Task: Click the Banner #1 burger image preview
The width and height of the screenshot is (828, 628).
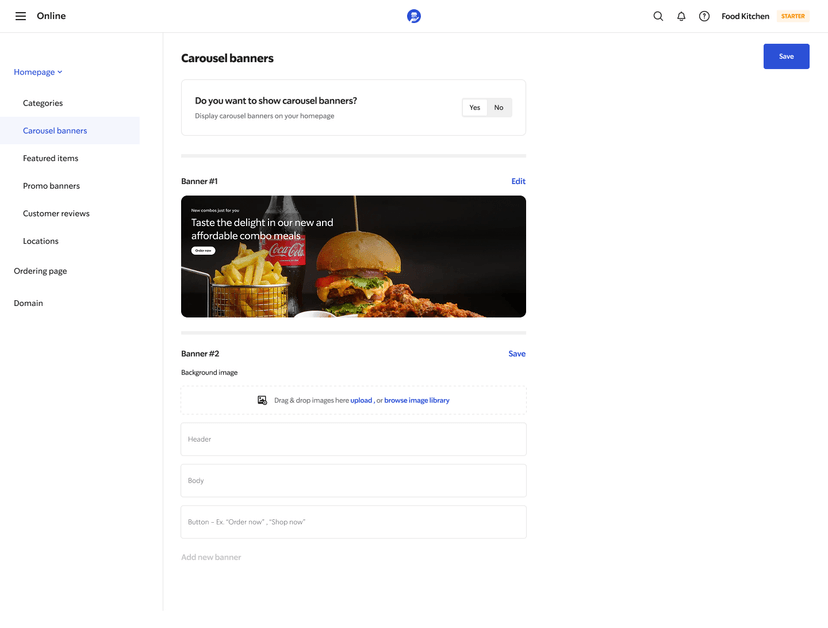Action: tap(353, 257)
